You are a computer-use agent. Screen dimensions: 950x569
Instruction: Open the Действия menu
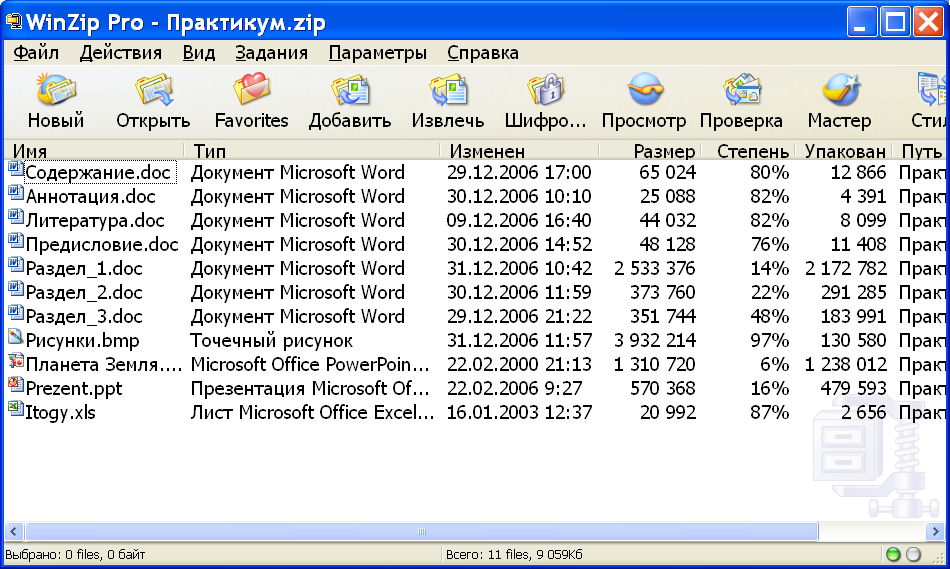click(x=121, y=53)
